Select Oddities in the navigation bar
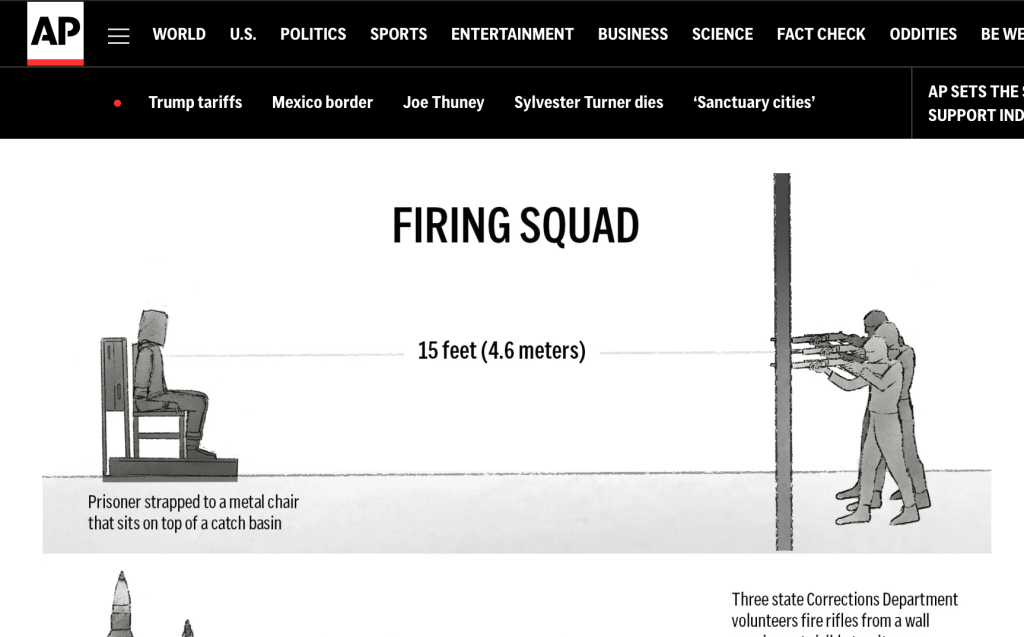The height and width of the screenshot is (637, 1024). click(x=923, y=34)
